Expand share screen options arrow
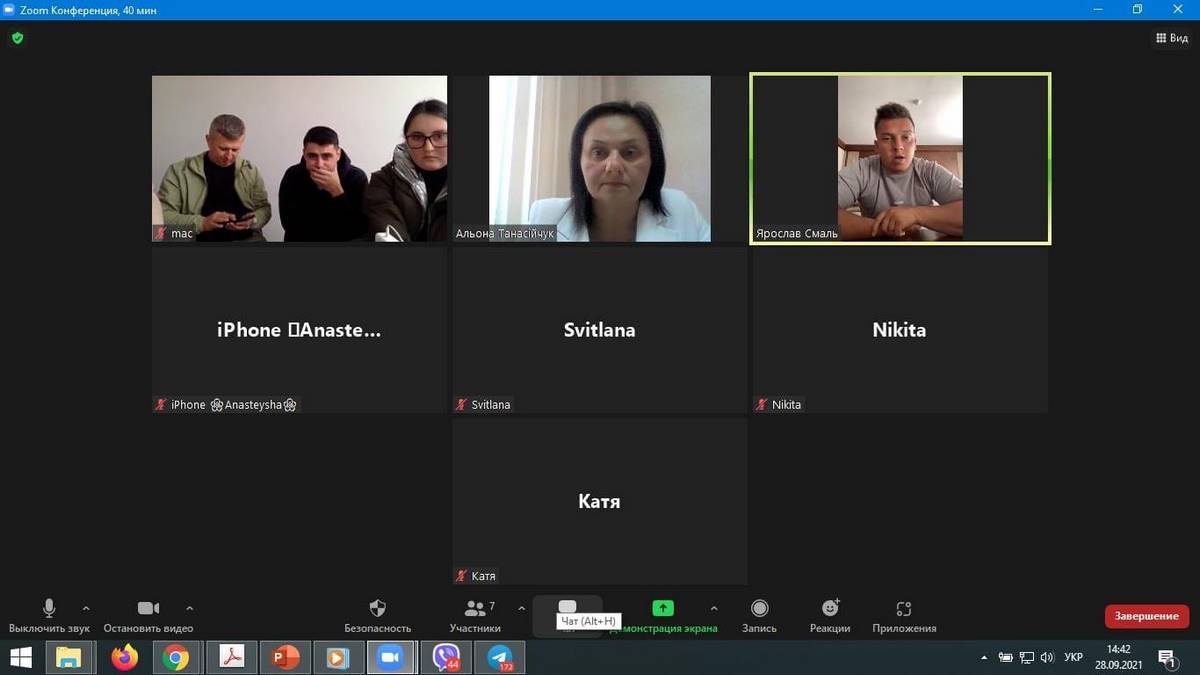Image resolution: width=1200 pixels, height=675 pixels. [x=713, y=608]
